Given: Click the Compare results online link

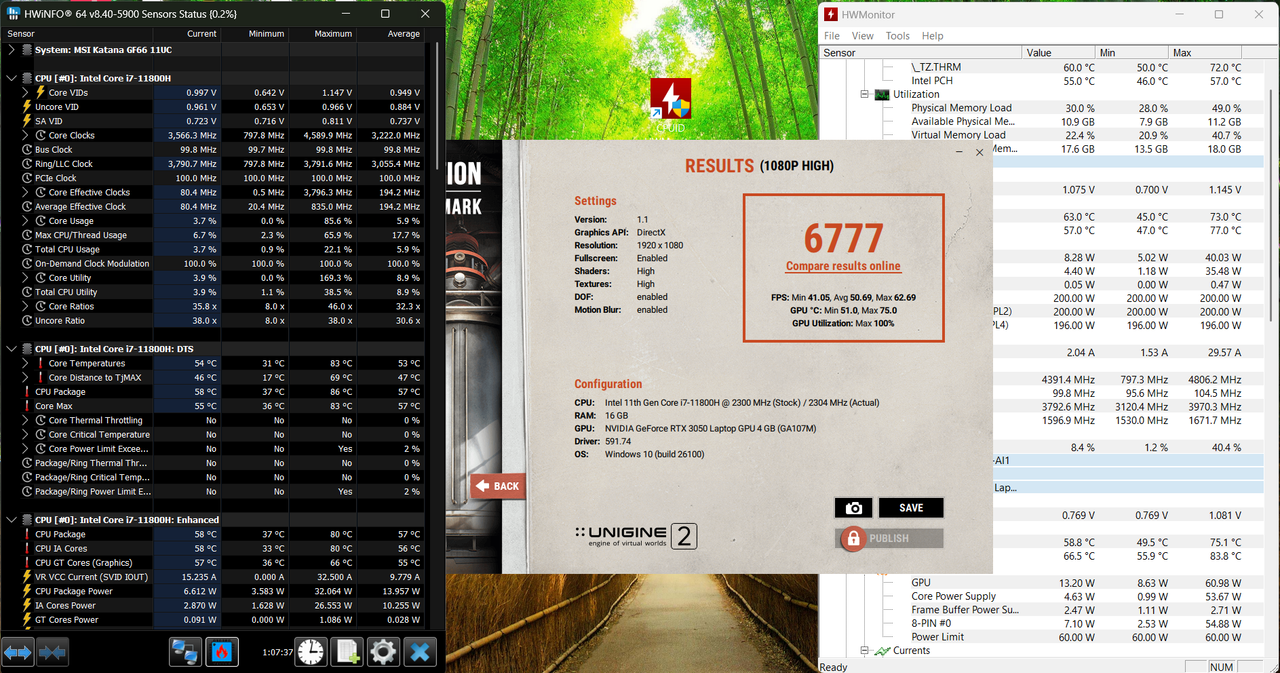Looking at the screenshot, I should 843,266.
